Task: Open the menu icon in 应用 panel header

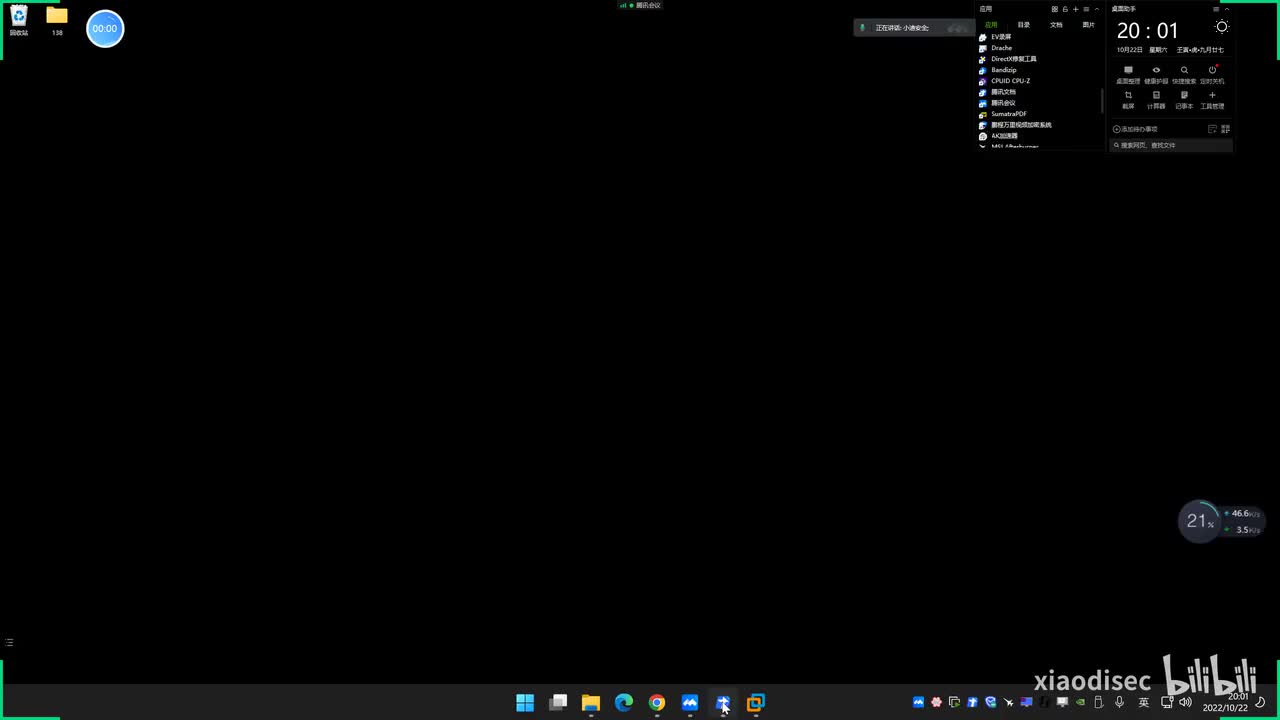Action: click(x=1086, y=9)
